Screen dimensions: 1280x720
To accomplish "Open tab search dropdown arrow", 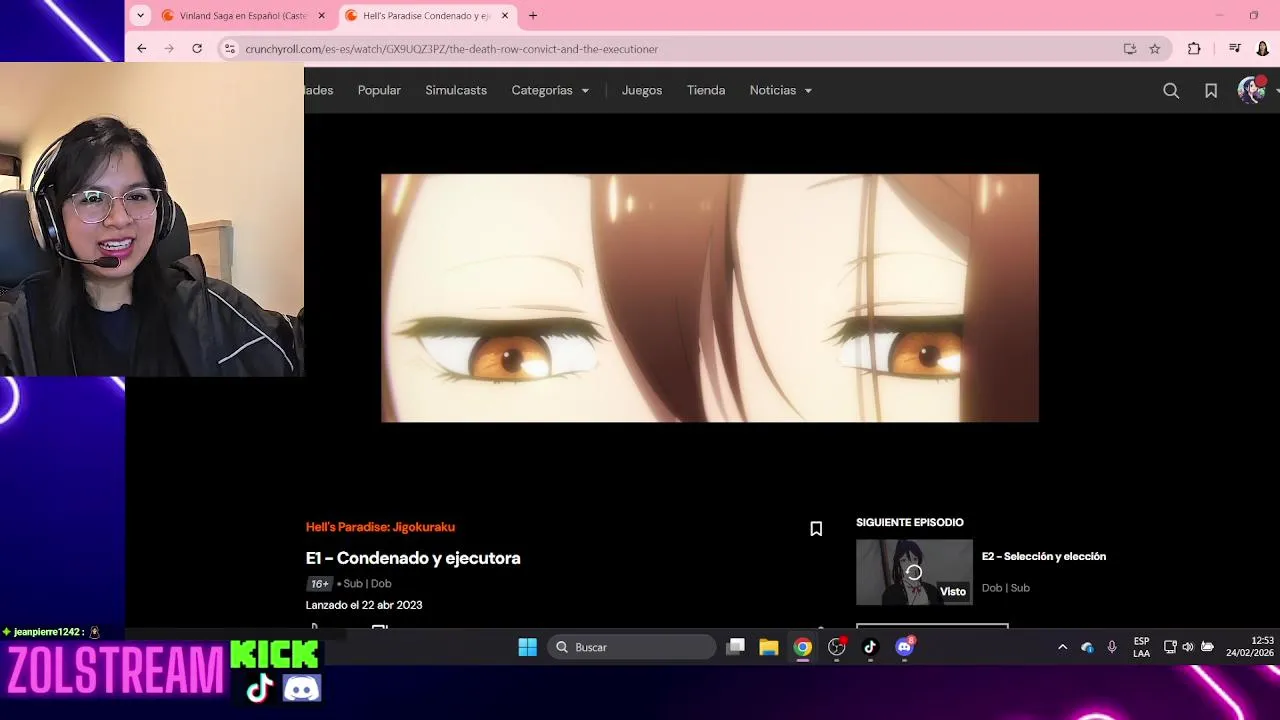I will pos(141,15).
